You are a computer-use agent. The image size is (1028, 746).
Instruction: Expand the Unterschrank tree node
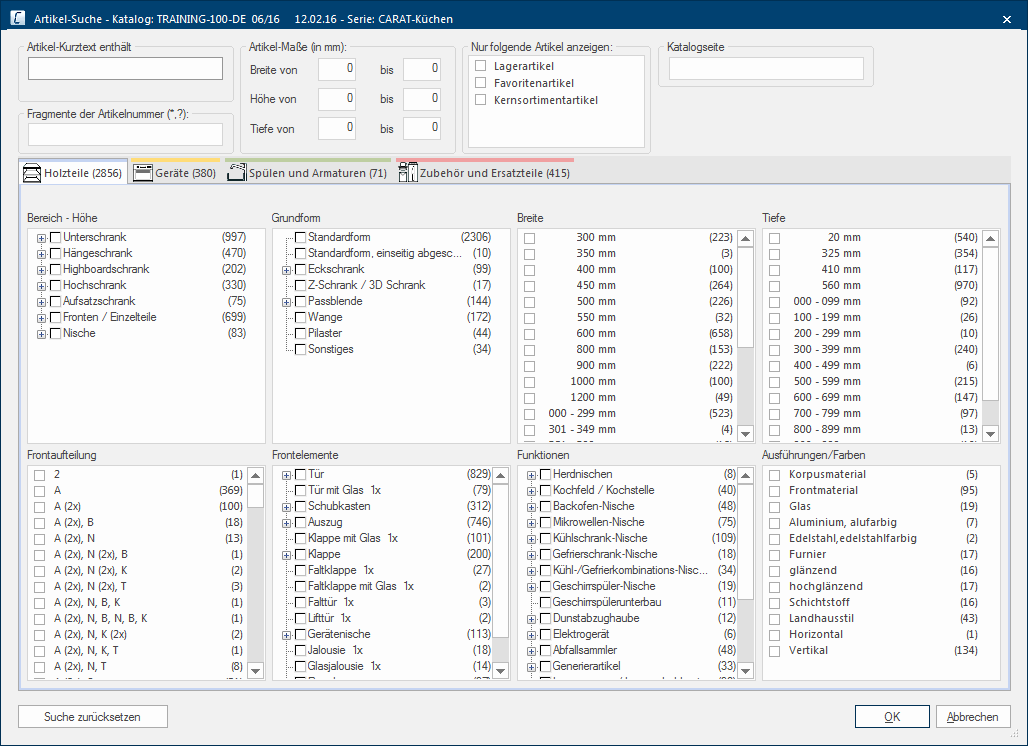[42, 238]
